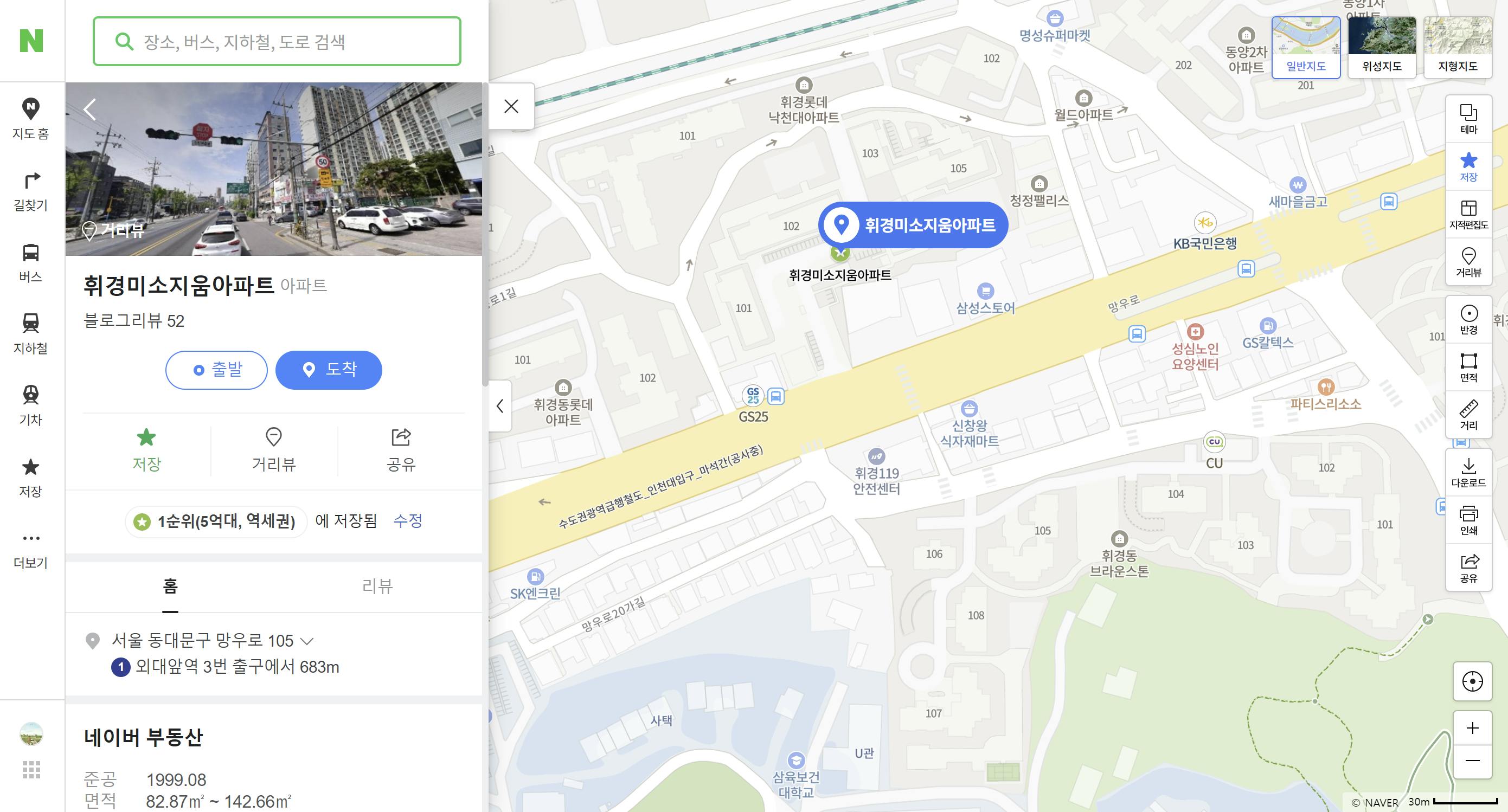
Task: Activate the 거리 ruler distance tool
Action: tap(1468, 415)
